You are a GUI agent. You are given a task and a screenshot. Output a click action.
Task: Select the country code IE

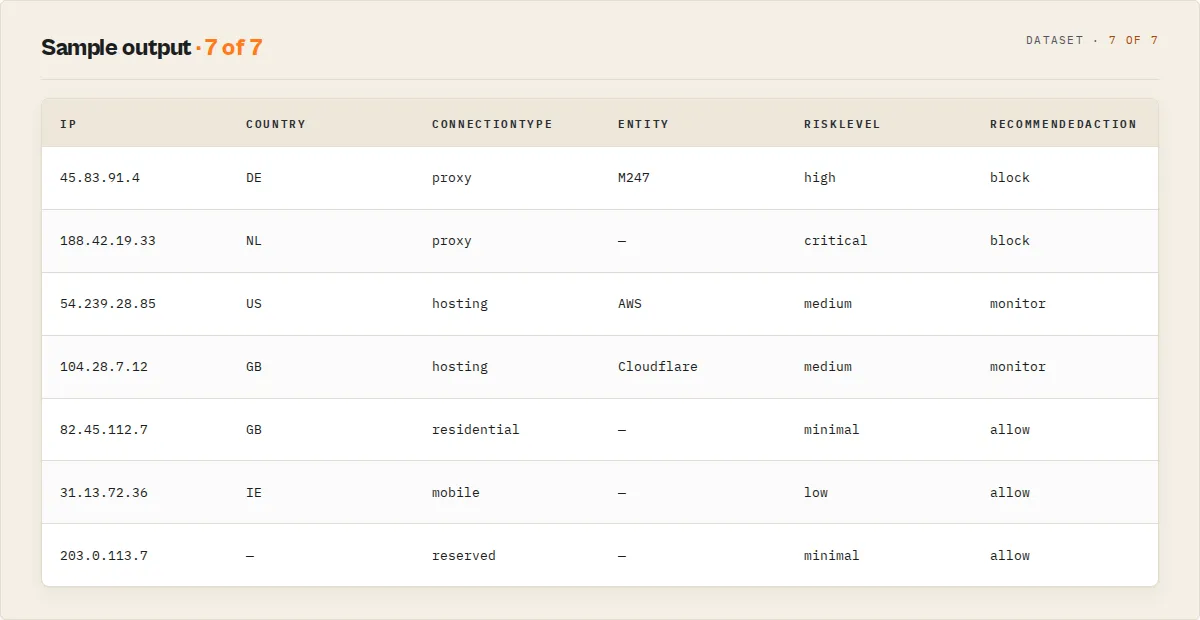click(254, 493)
